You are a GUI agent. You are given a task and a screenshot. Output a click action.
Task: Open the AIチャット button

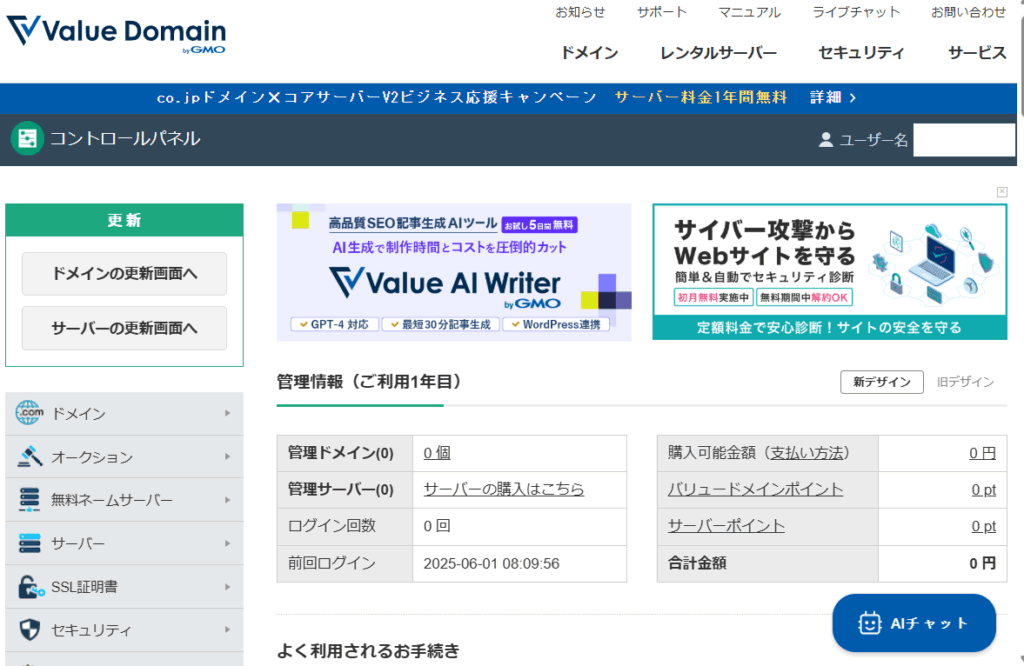(x=914, y=623)
